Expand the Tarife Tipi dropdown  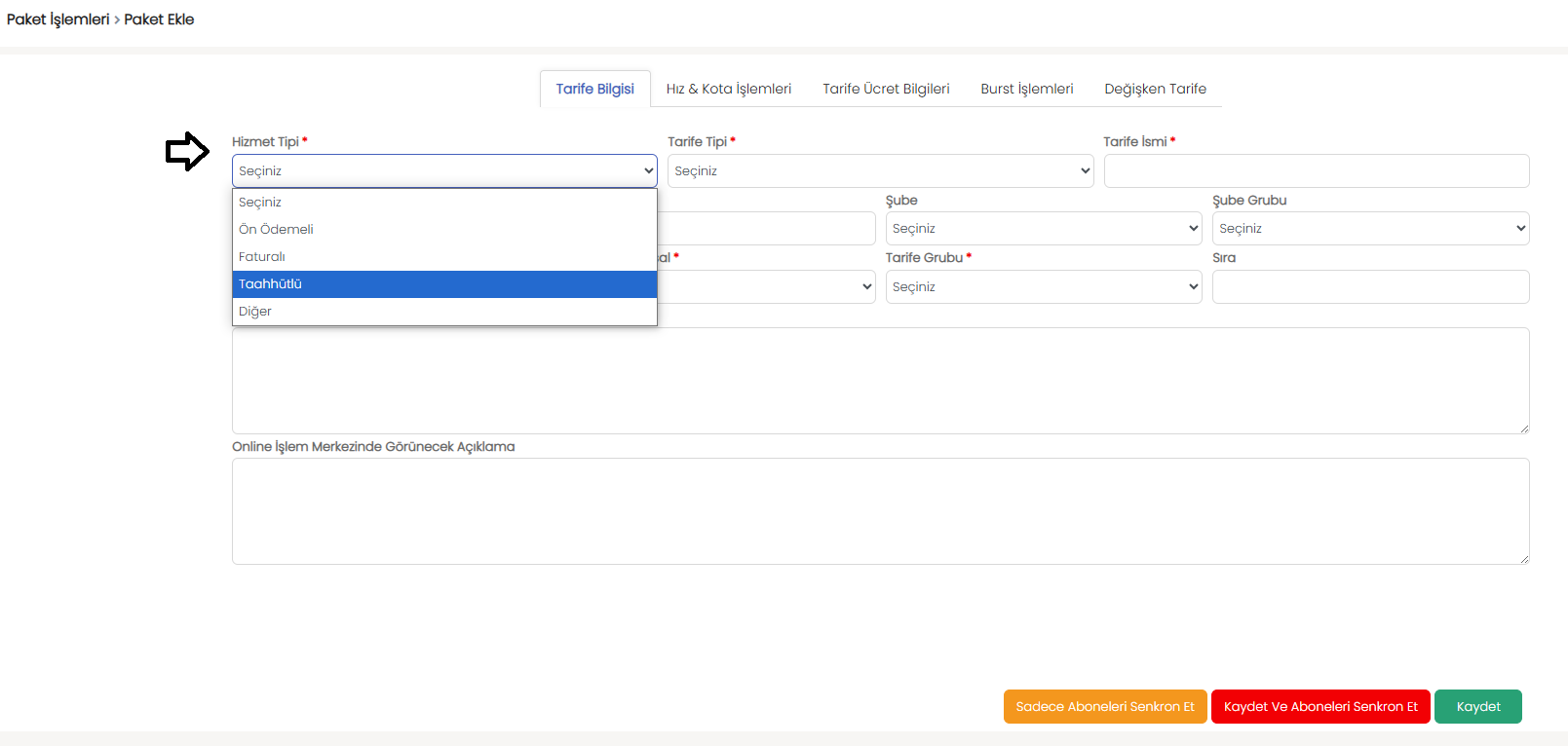pos(879,171)
